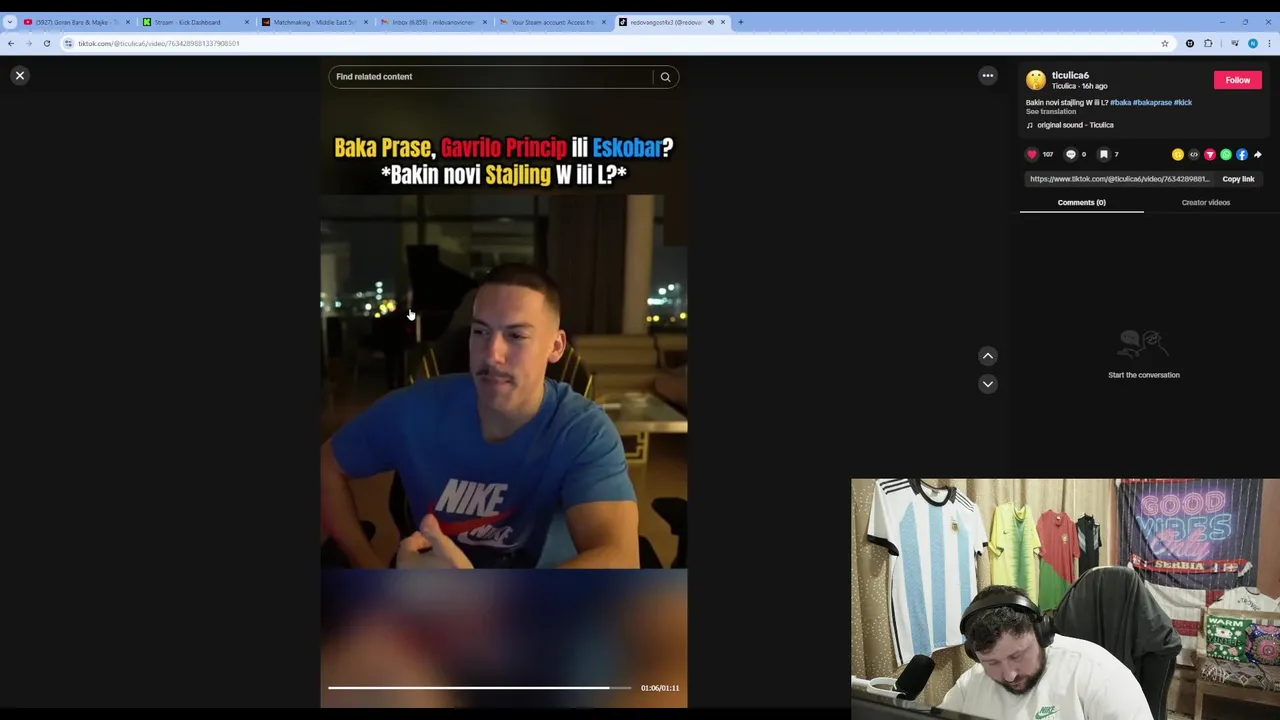Click the Copy link button
This screenshot has width=1280, height=720.
[1238, 179]
